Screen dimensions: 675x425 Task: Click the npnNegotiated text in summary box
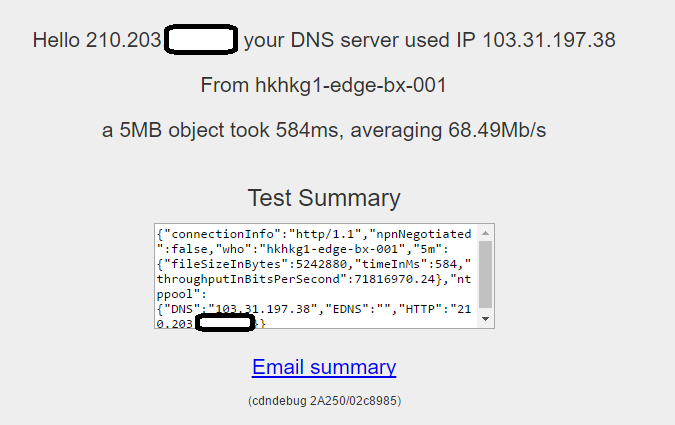[x=424, y=234]
